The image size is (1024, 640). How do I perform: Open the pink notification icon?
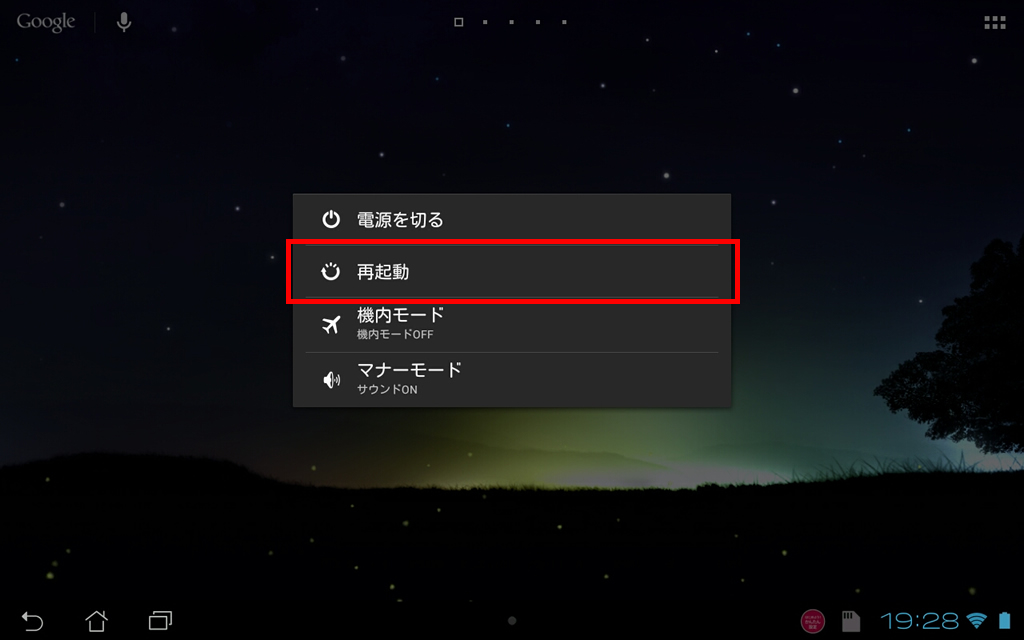(x=812, y=621)
